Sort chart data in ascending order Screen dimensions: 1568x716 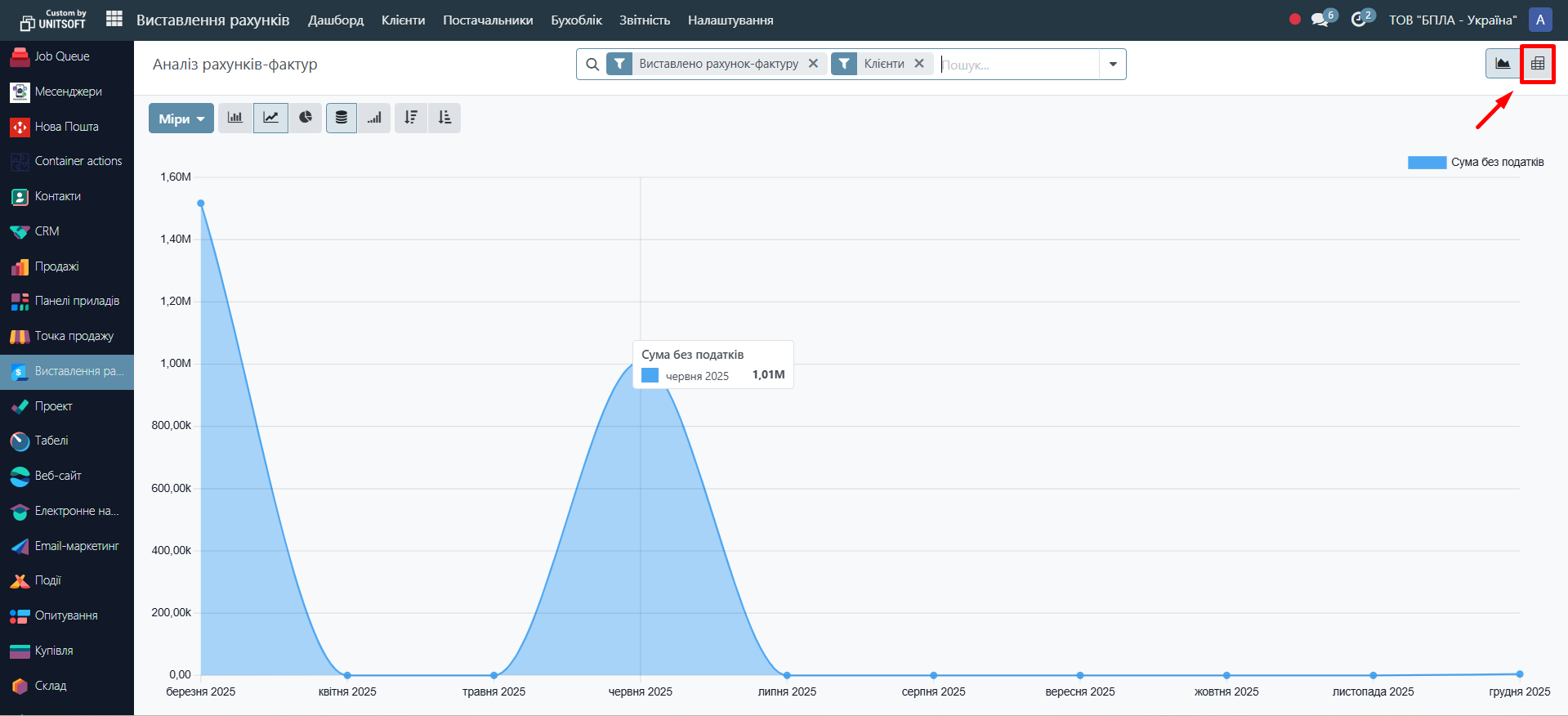444,118
